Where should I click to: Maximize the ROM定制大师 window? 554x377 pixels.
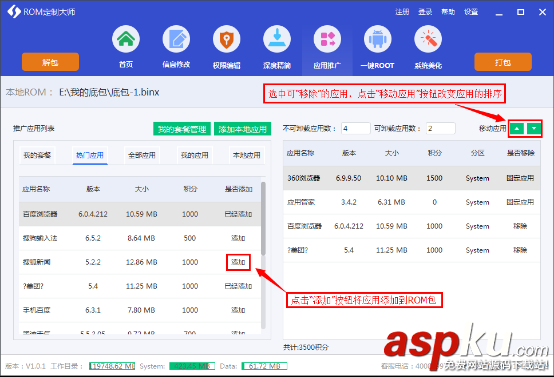point(520,12)
